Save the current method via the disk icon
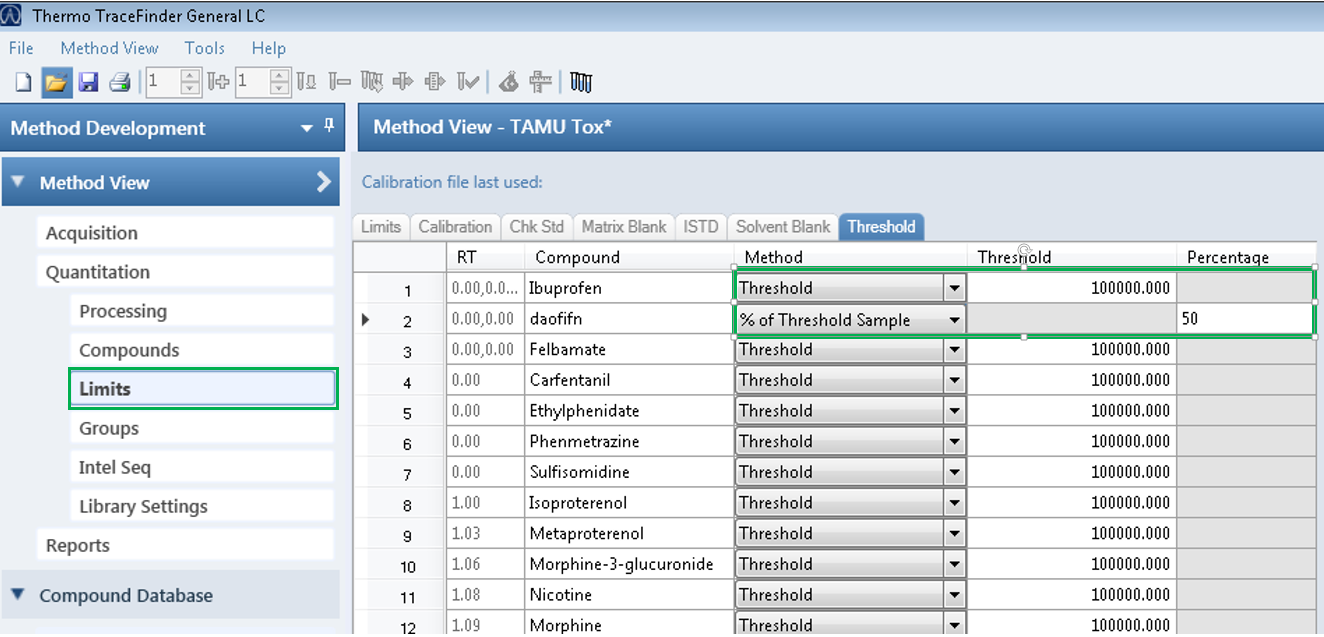The image size is (1324, 637). point(89,82)
